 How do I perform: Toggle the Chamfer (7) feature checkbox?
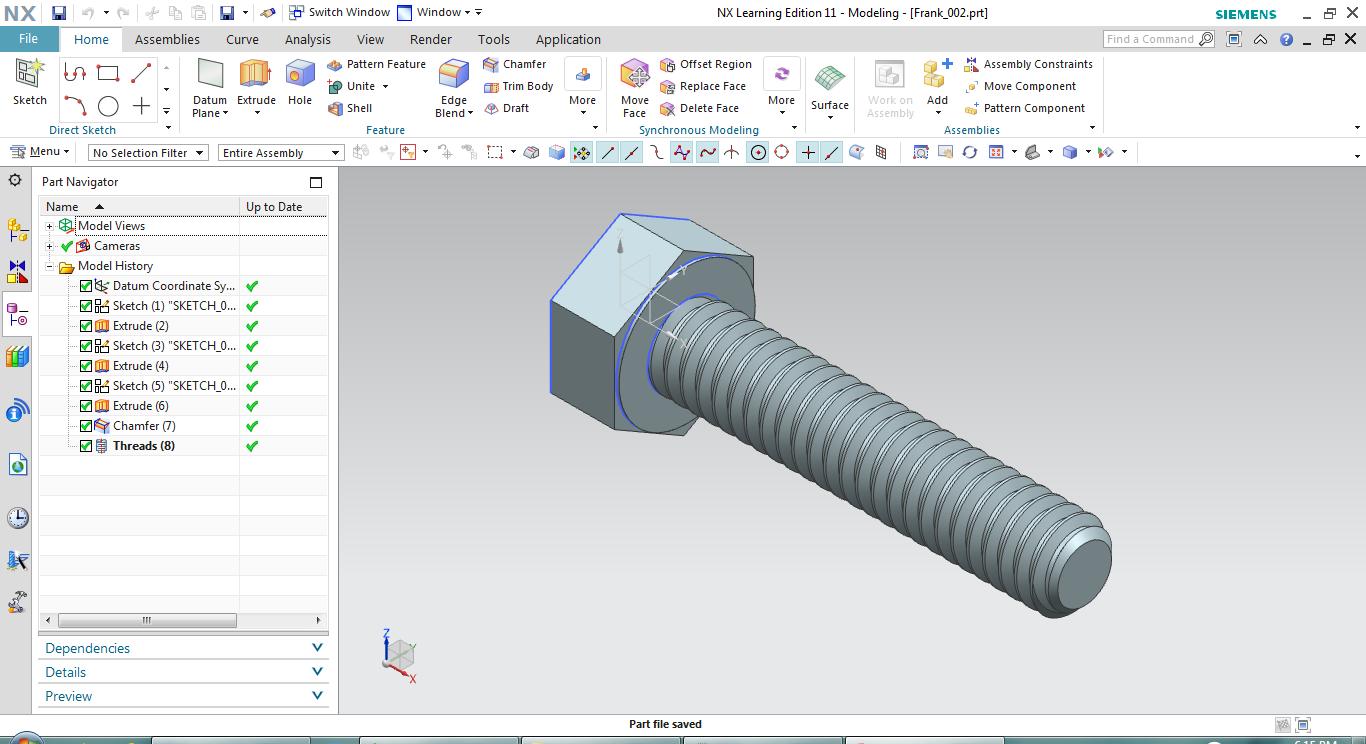tap(86, 426)
